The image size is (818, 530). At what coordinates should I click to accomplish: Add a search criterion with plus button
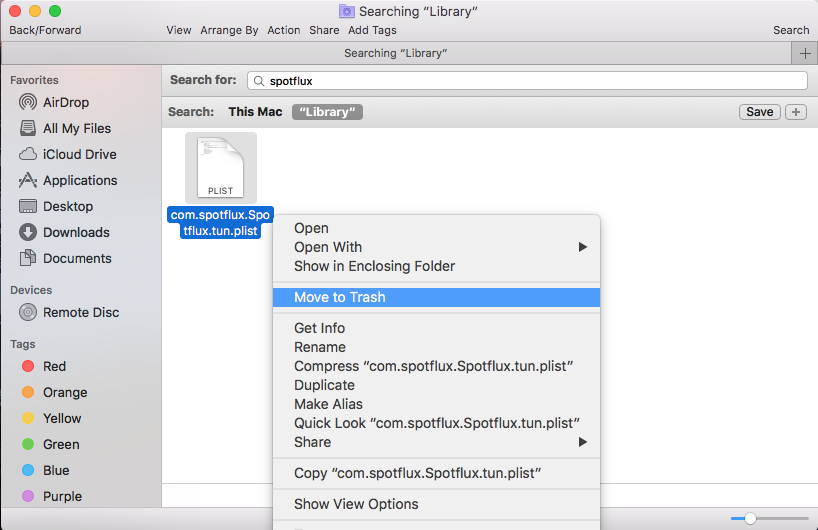pos(796,112)
